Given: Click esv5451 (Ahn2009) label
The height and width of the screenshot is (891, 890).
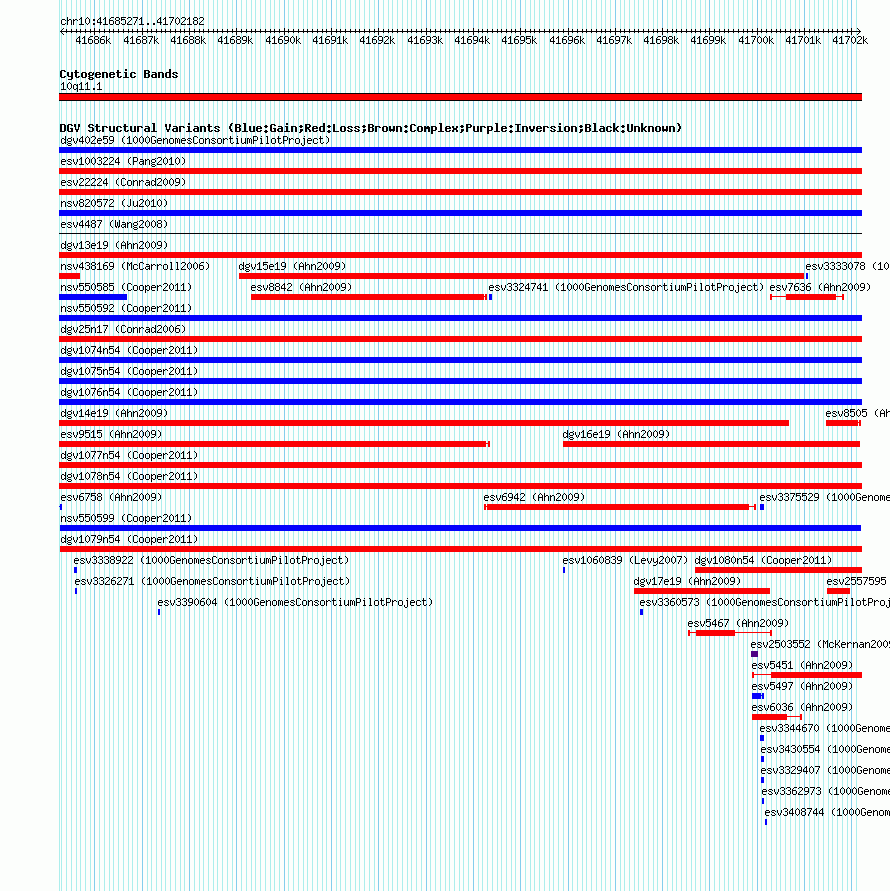Looking at the screenshot, I should pyautogui.click(x=802, y=666).
